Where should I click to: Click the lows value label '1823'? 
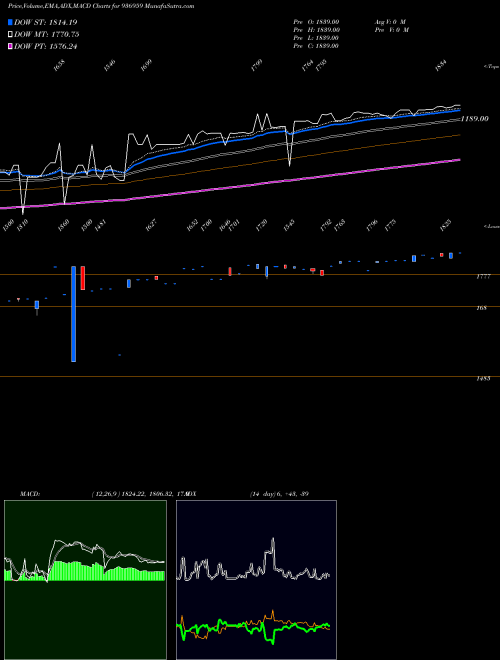445,225
